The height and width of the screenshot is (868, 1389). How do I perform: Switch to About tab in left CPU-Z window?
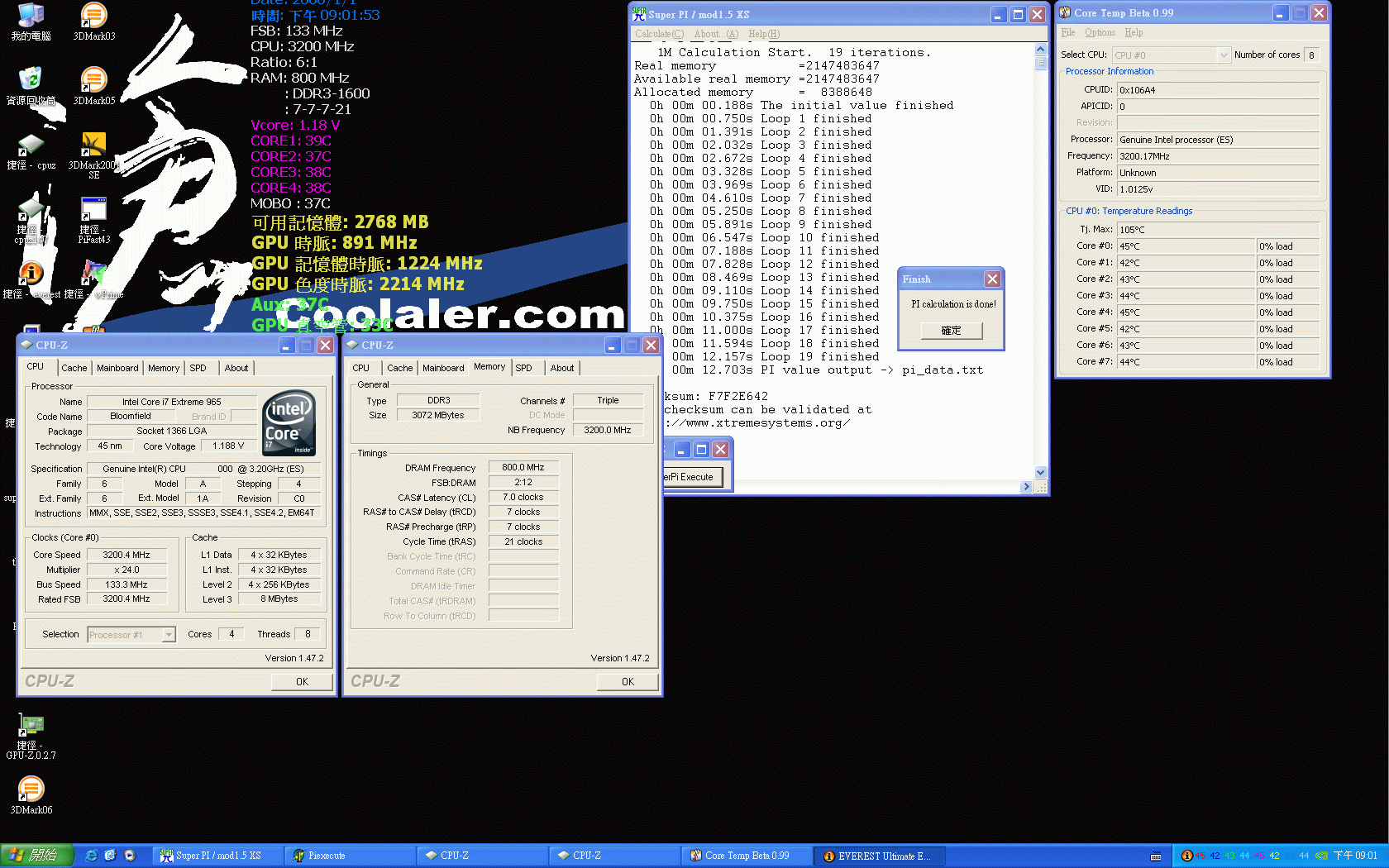(x=236, y=368)
